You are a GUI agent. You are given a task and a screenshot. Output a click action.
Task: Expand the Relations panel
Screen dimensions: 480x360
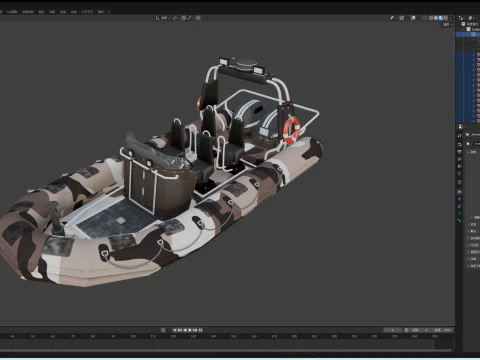(473, 224)
